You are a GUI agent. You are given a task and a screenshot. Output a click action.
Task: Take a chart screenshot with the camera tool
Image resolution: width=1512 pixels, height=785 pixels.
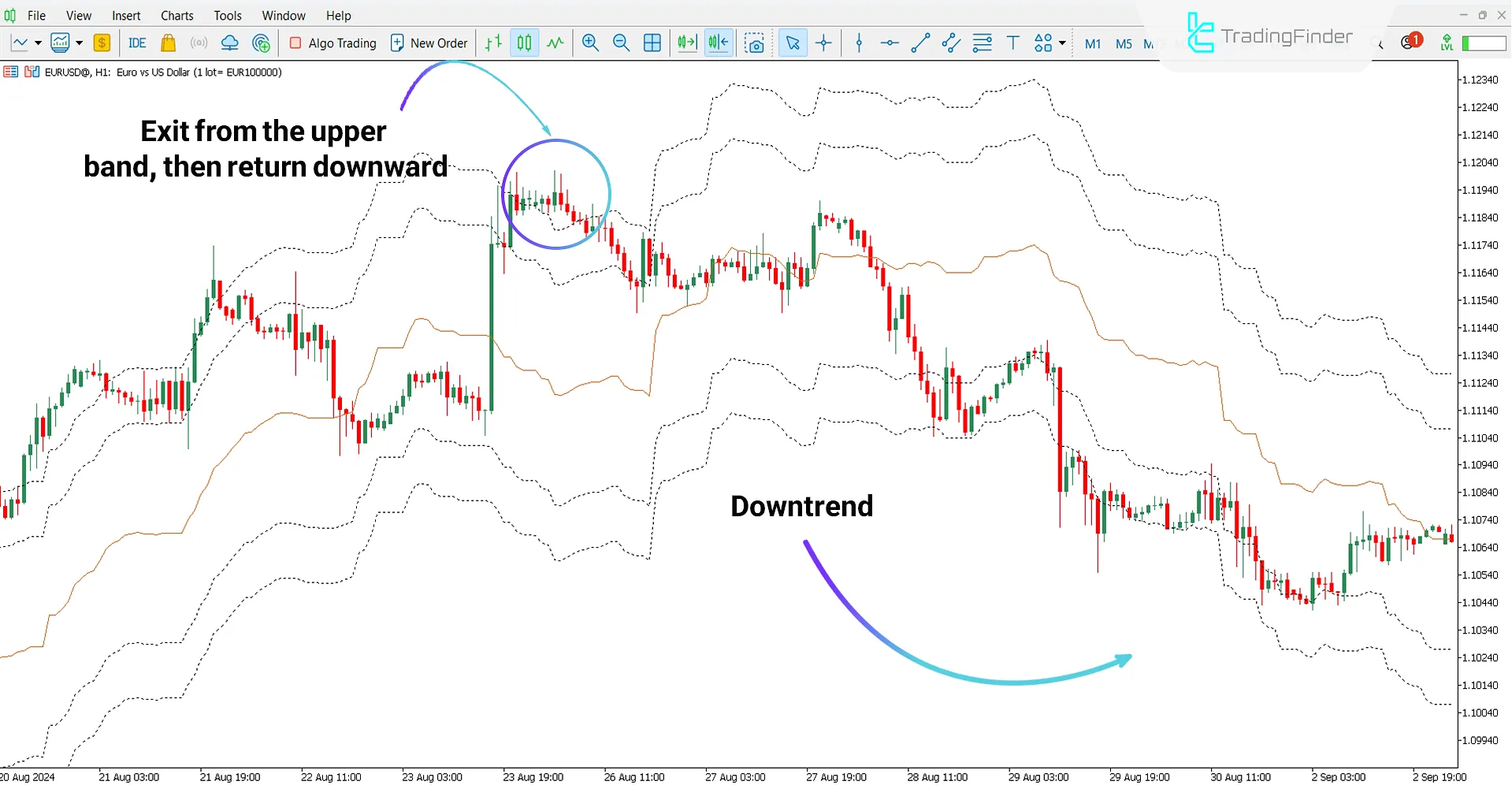[x=755, y=45]
